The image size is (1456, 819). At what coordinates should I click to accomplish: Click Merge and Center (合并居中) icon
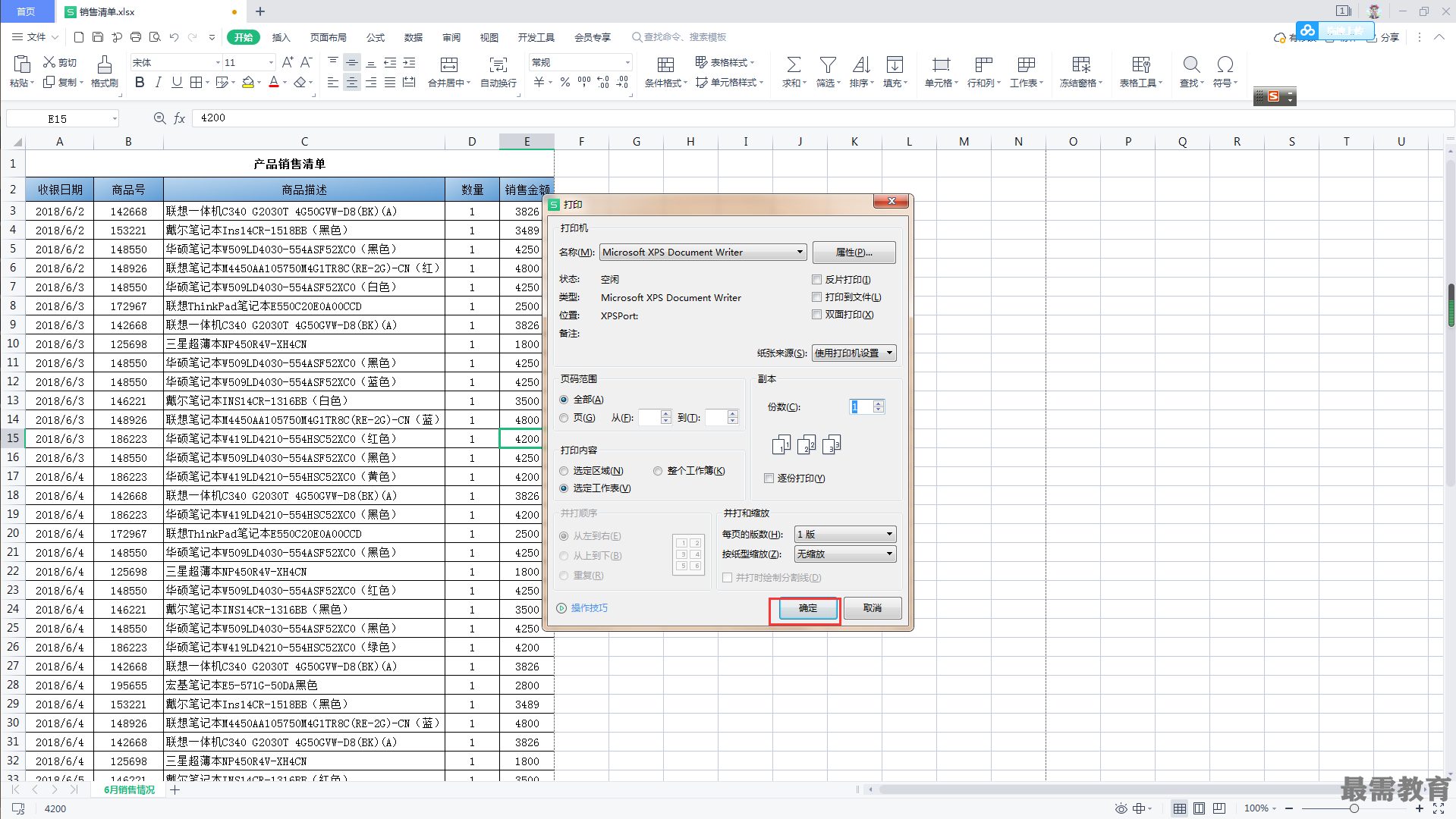[449, 64]
